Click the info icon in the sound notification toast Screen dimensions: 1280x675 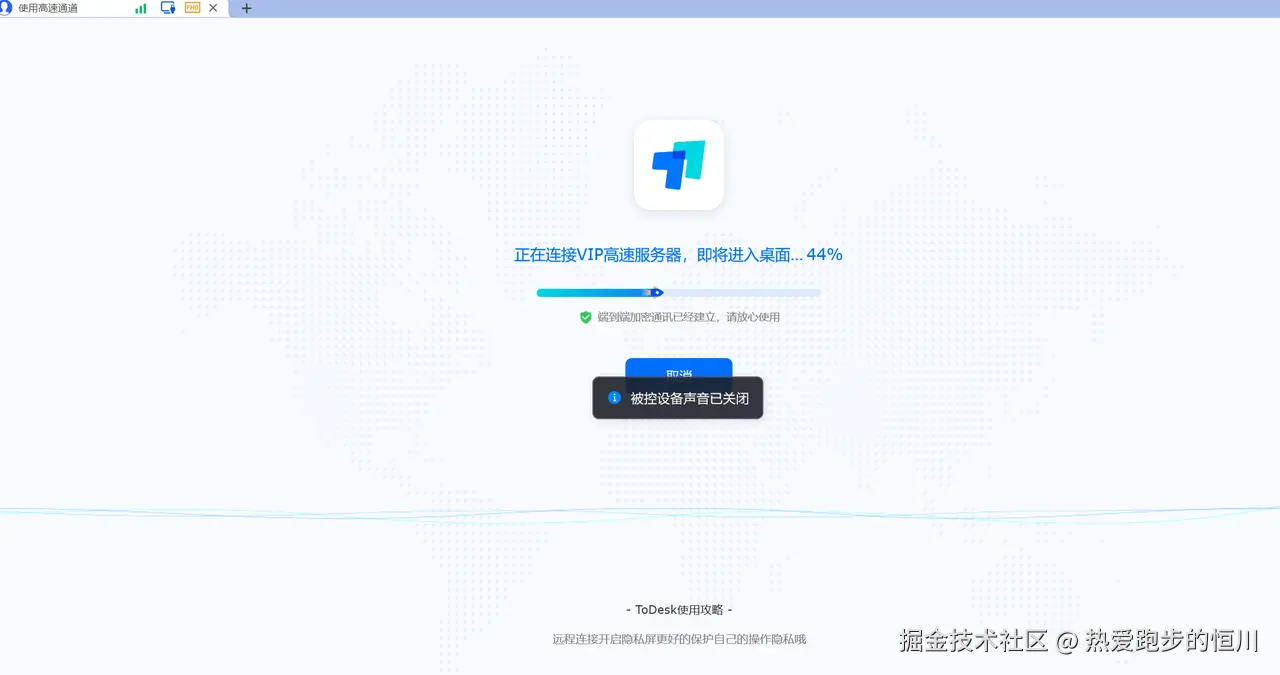point(613,397)
